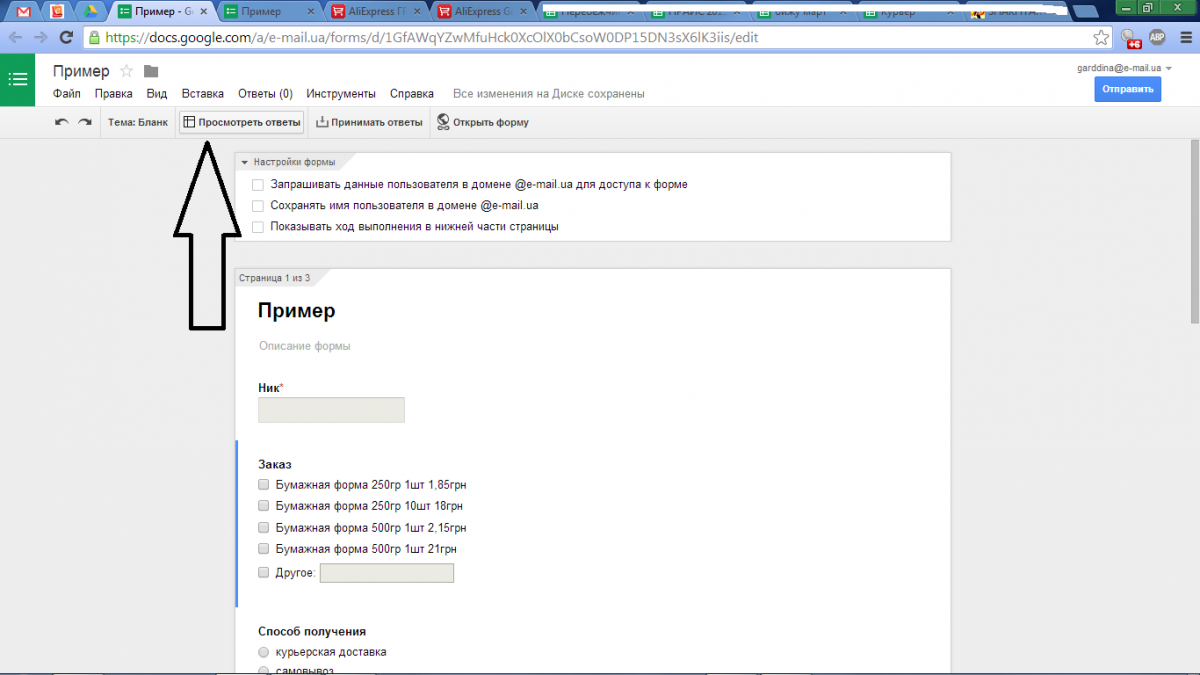Bookmark the page with the star icon

[1101, 37]
